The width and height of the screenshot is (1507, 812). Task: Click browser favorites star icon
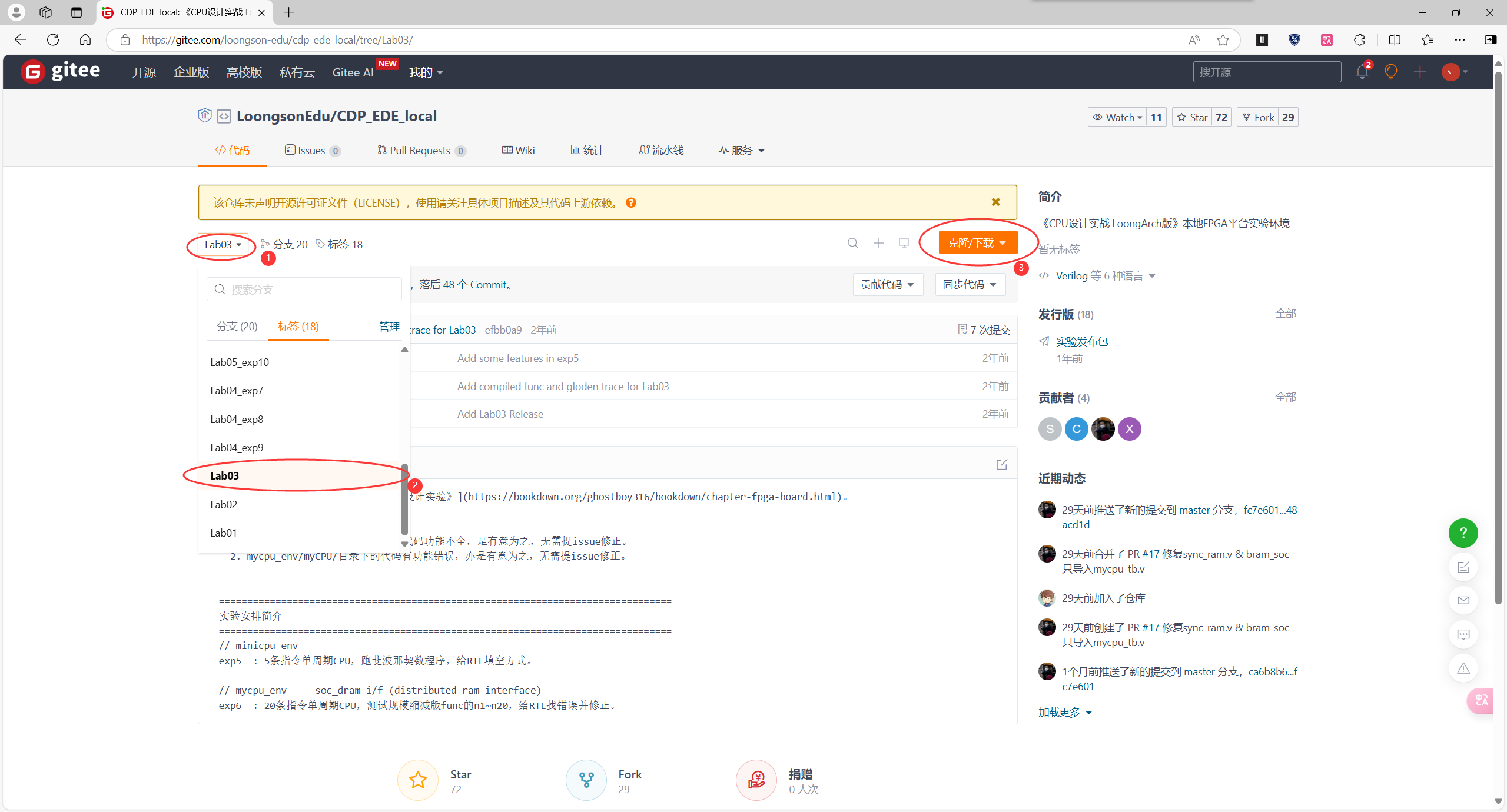1223,40
